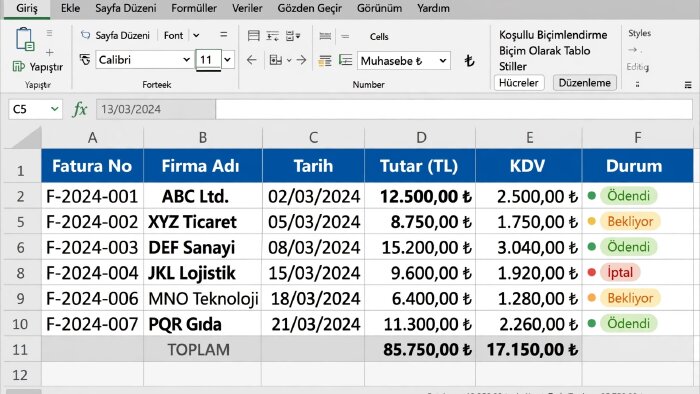This screenshot has height=394, width=700.
Task: Select the total 17.150,00 ₺ cell
Action: click(x=529, y=349)
